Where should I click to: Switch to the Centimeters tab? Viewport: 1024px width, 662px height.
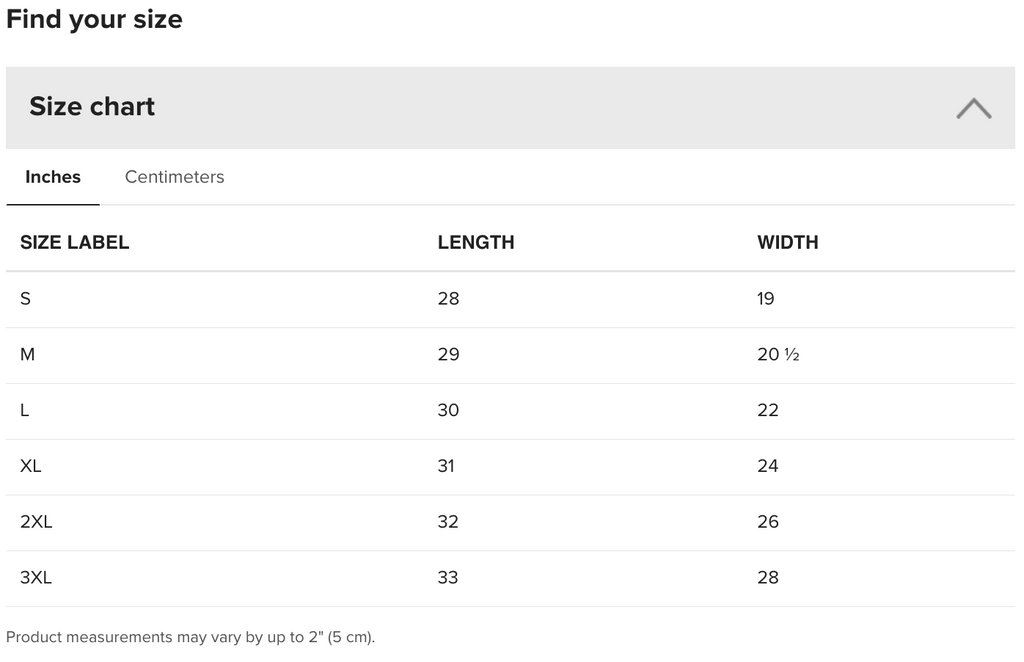(174, 177)
